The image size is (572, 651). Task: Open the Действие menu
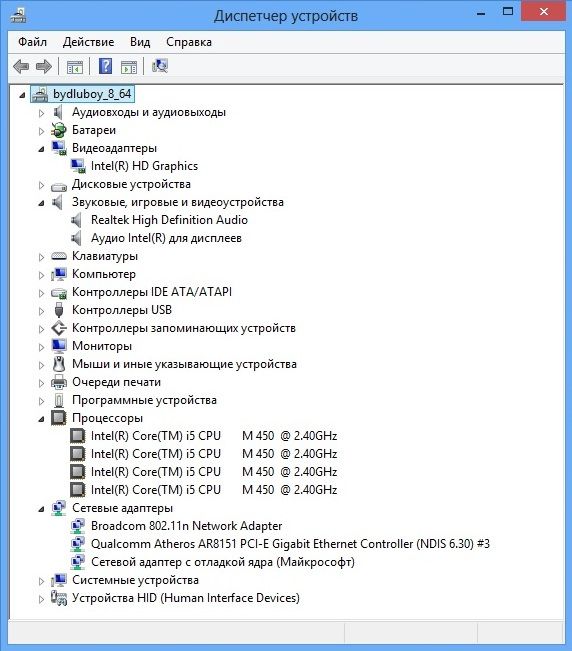(x=88, y=42)
